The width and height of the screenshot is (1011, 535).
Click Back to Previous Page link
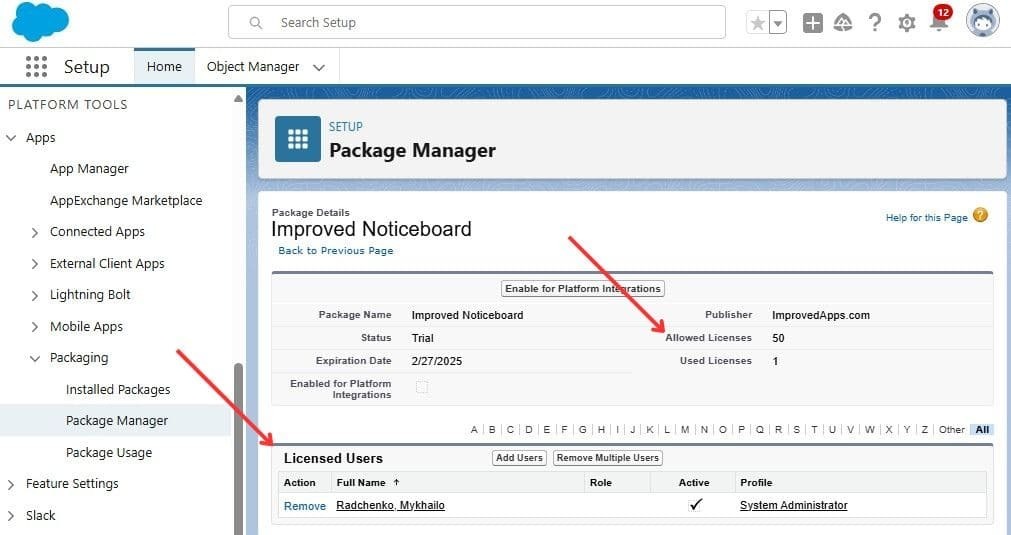click(335, 250)
